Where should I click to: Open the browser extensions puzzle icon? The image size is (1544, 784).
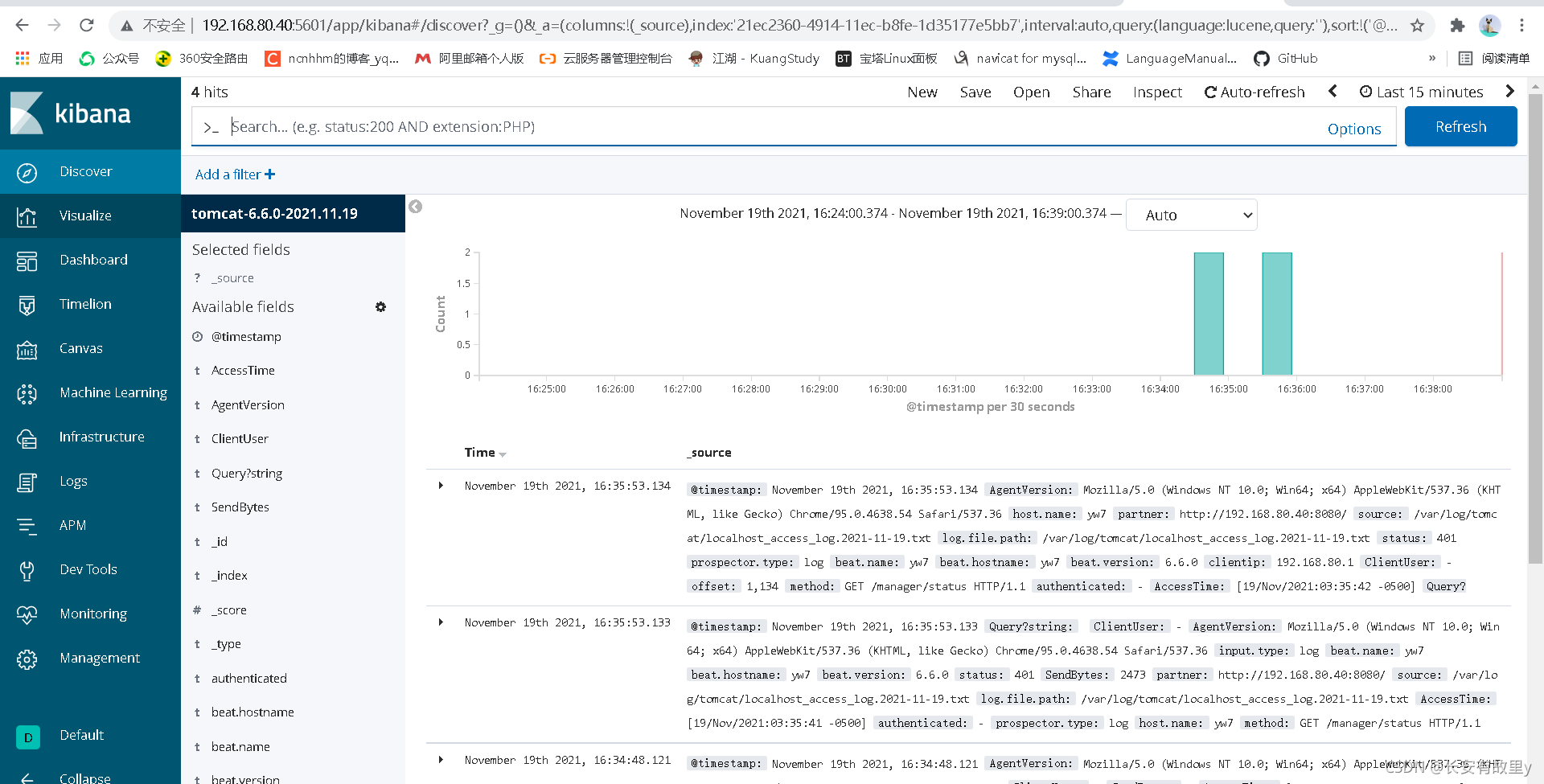1457,26
